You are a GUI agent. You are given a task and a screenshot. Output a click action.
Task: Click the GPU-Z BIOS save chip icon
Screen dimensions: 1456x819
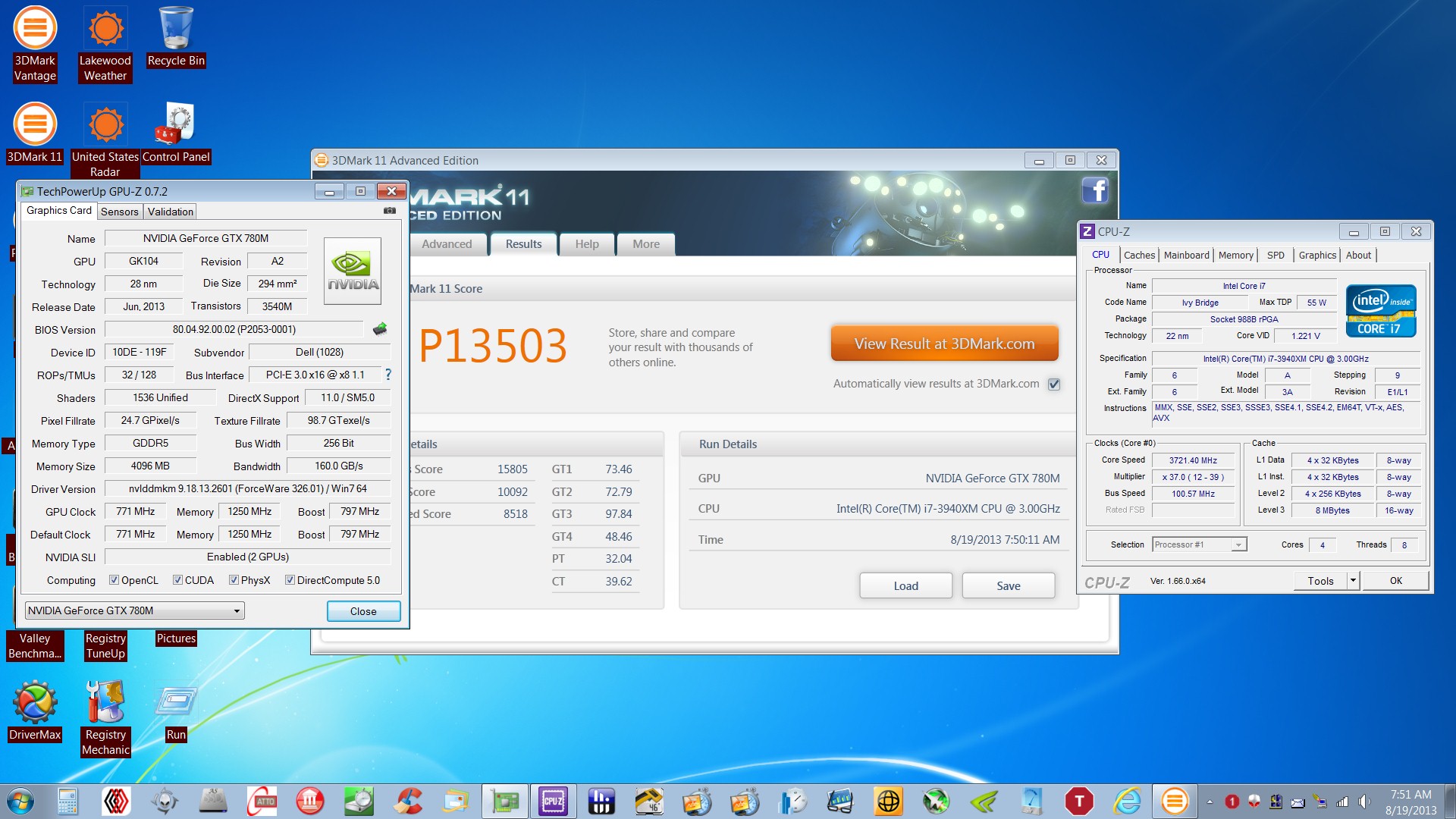pos(380,329)
